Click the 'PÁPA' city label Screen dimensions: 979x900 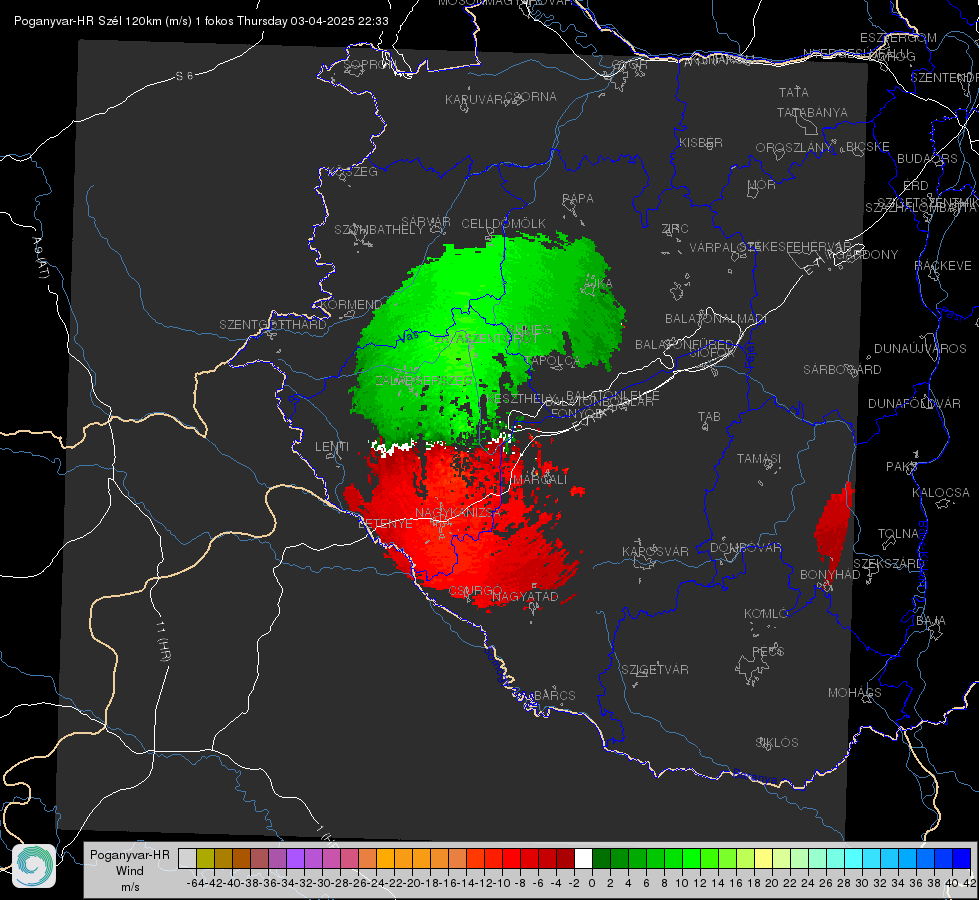pos(578,199)
